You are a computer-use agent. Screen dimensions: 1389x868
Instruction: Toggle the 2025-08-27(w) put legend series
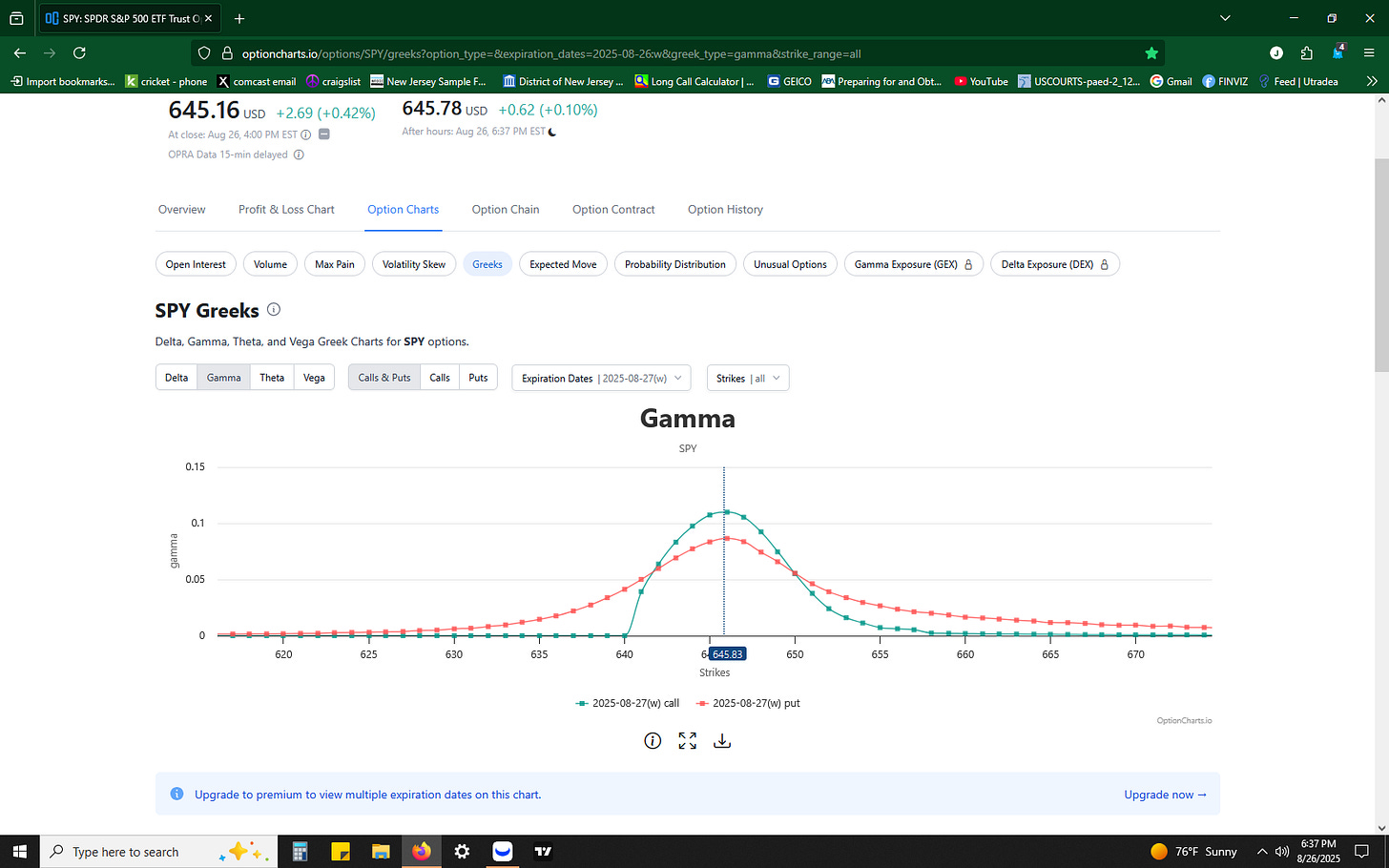[x=748, y=703]
